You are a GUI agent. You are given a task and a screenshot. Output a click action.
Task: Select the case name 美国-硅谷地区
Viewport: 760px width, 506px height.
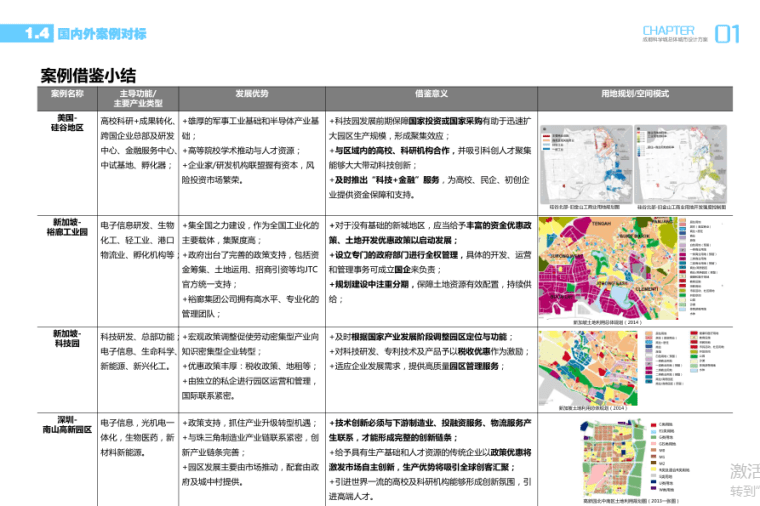[x=67, y=123]
